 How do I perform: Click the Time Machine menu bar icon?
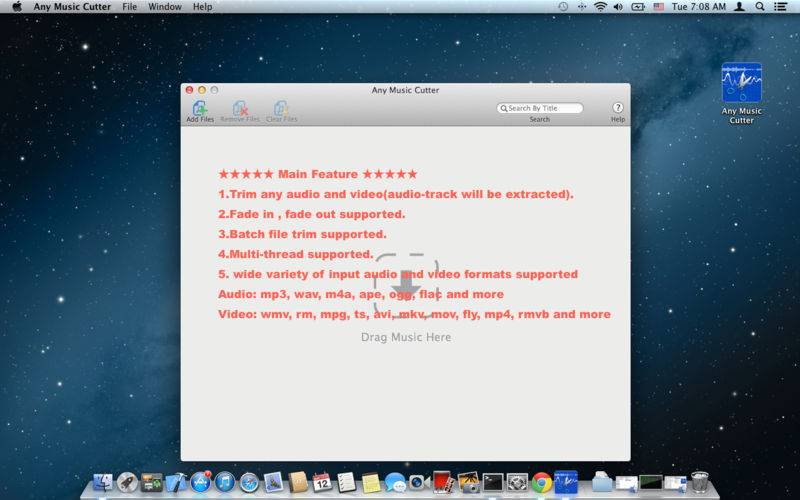pyautogui.click(x=563, y=7)
